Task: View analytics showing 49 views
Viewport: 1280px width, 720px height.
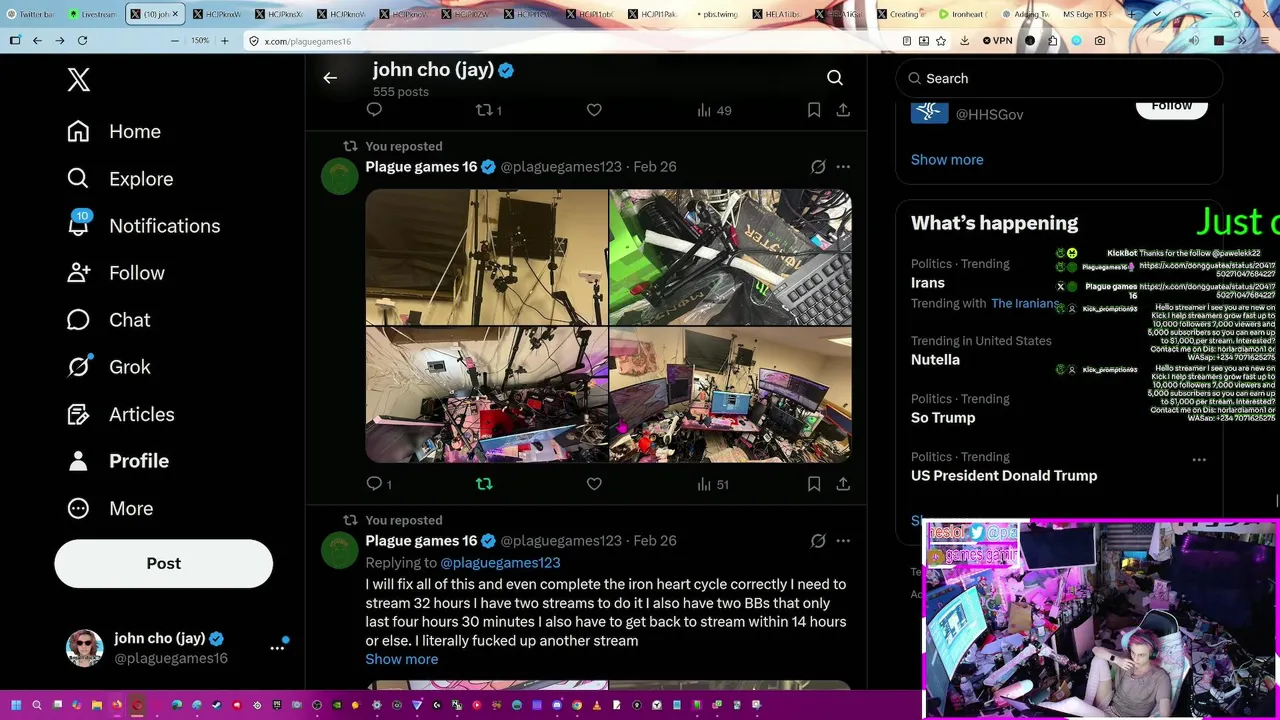Action: 714,110
